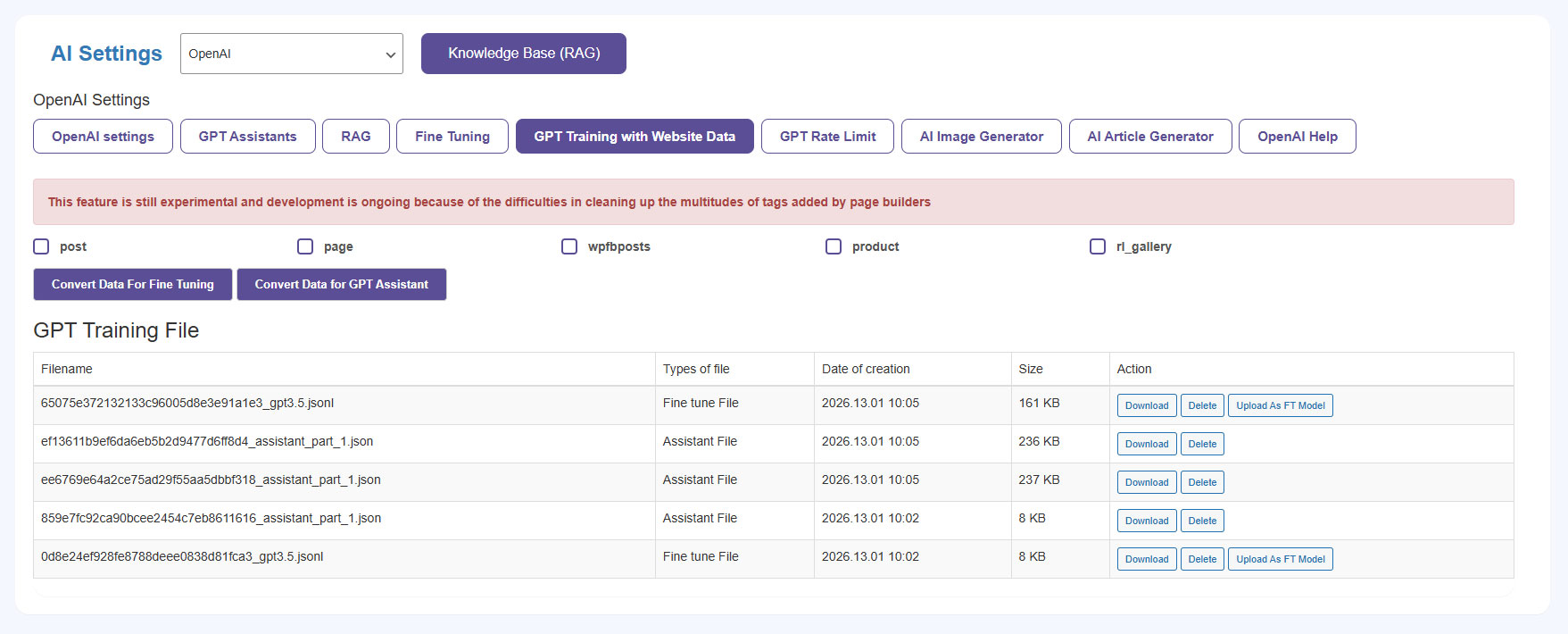Delete the 236 KB assistant file
This screenshot has width=1568, height=634.
[x=1202, y=444]
